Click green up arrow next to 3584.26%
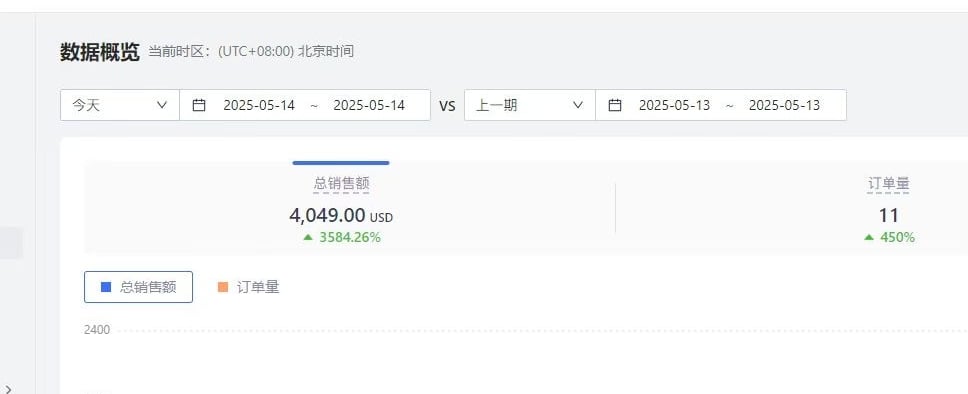Image resolution: width=968 pixels, height=394 pixels. 308,237
